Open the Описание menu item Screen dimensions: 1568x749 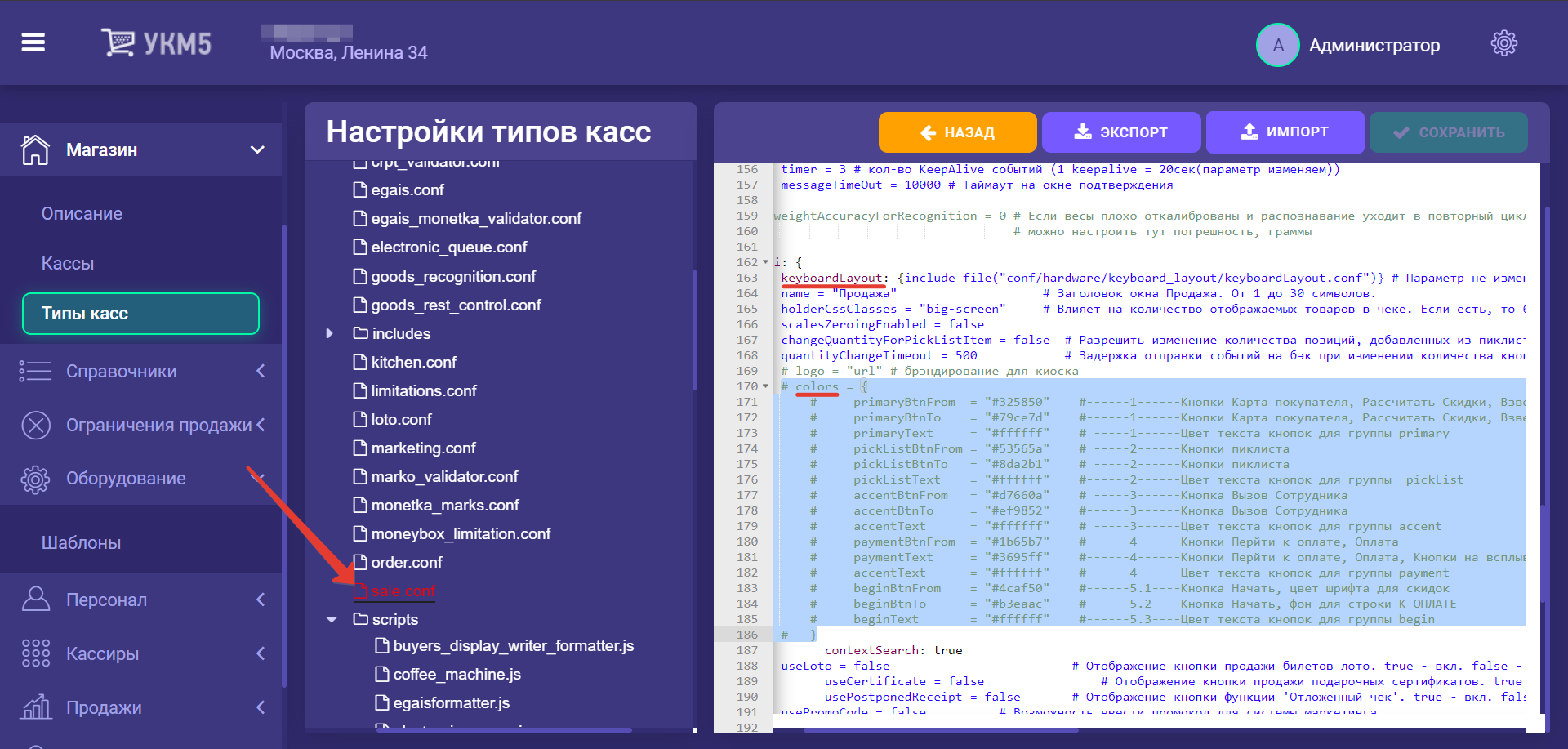pos(82,213)
